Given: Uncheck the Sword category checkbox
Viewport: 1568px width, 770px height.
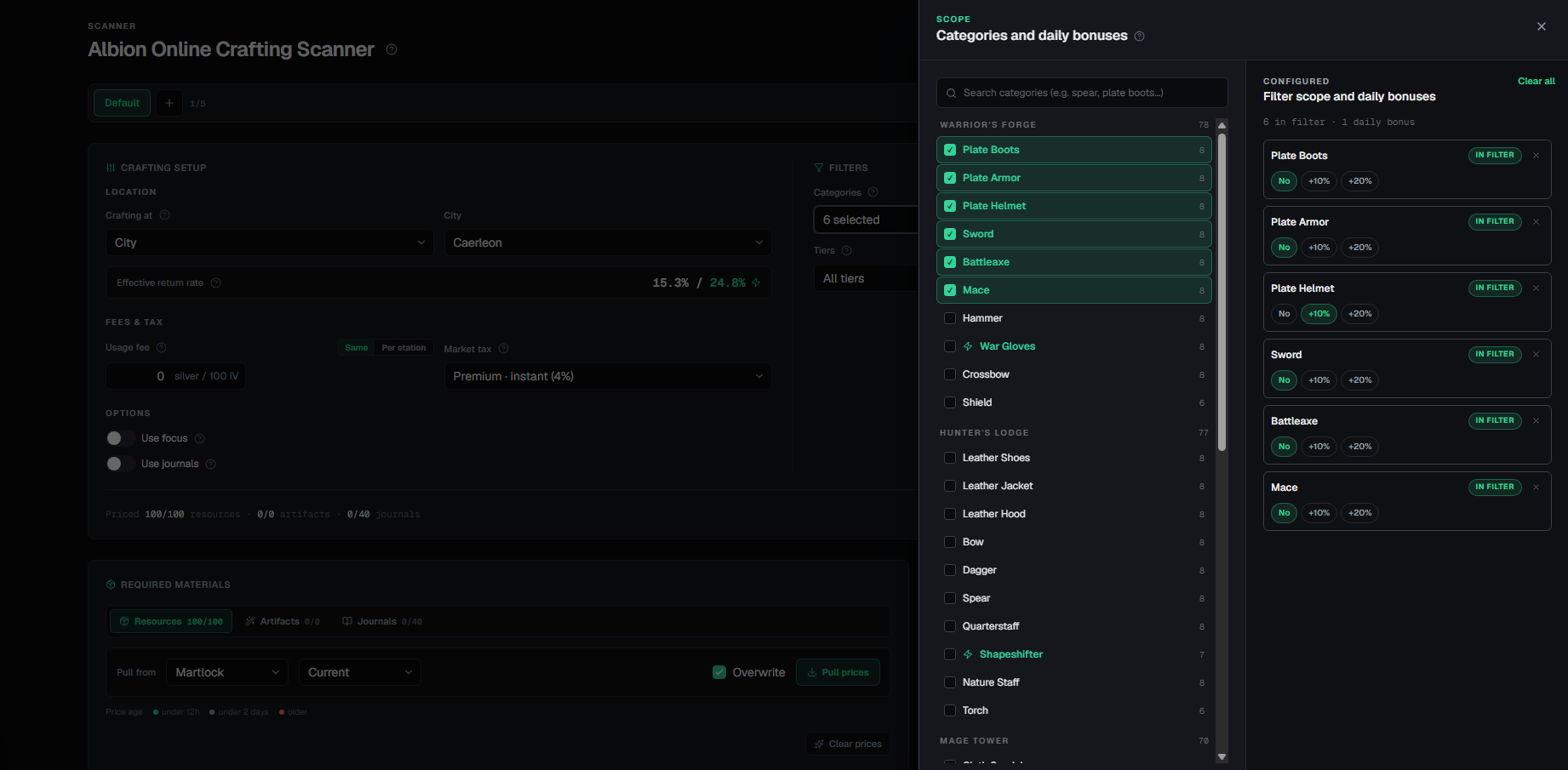Looking at the screenshot, I should [x=950, y=234].
